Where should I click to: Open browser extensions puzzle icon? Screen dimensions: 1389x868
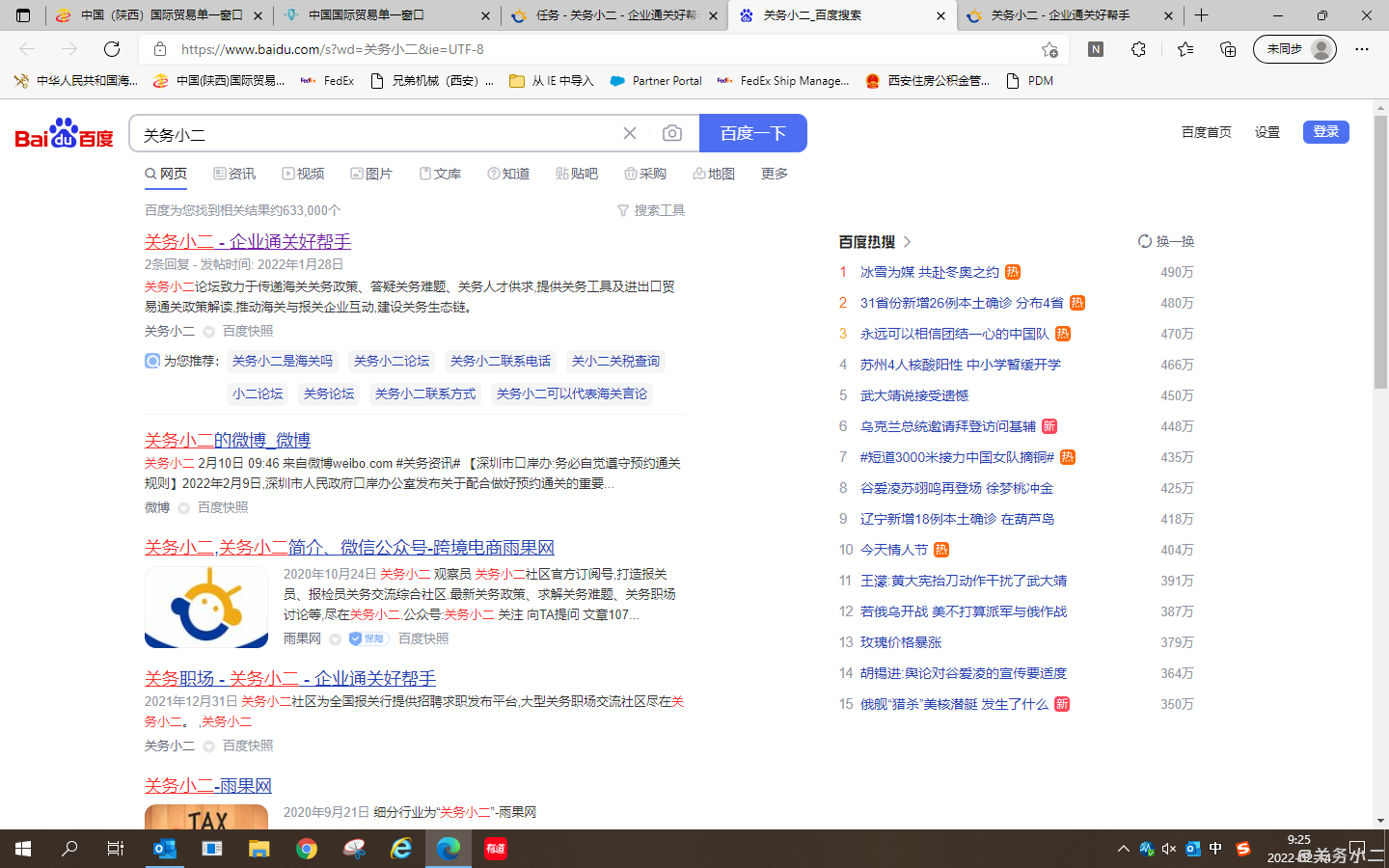1138,49
